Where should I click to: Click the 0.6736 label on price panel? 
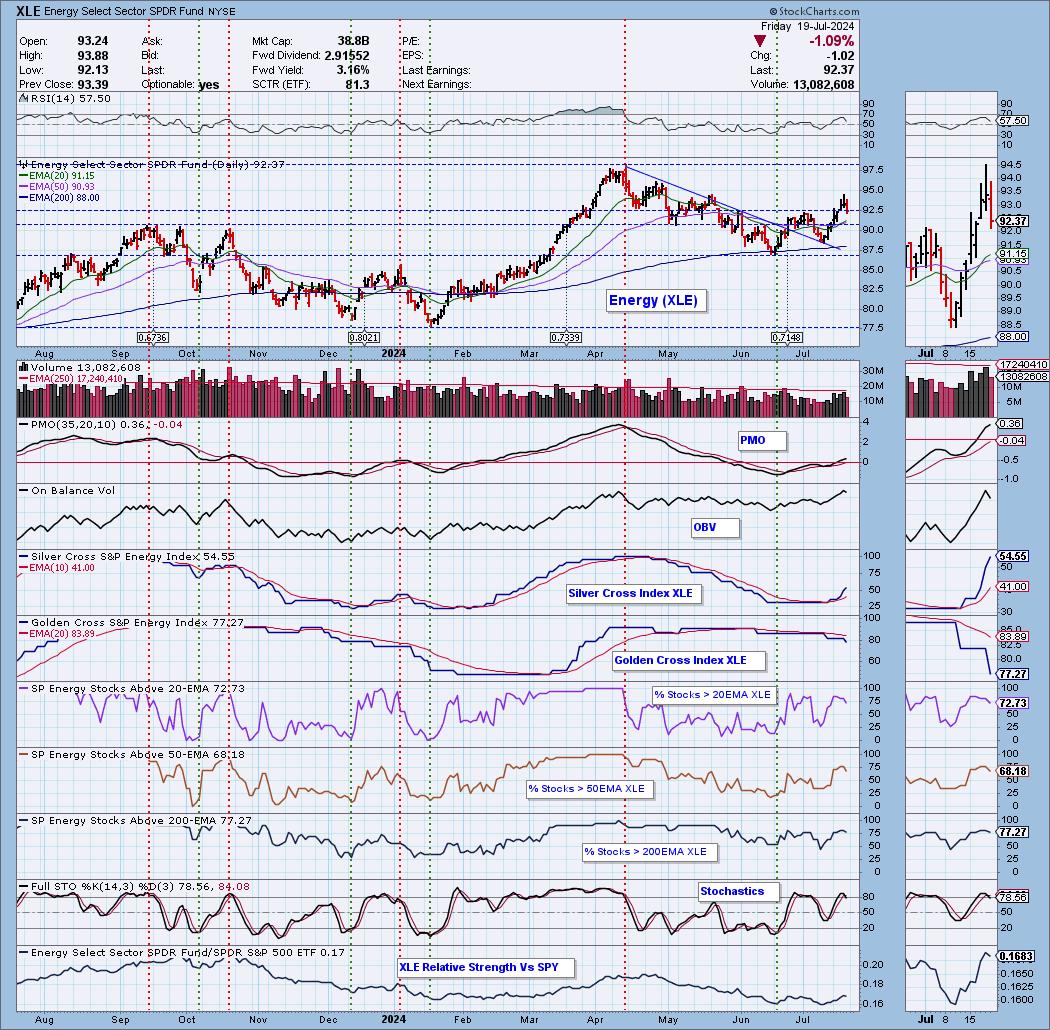click(153, 338)
